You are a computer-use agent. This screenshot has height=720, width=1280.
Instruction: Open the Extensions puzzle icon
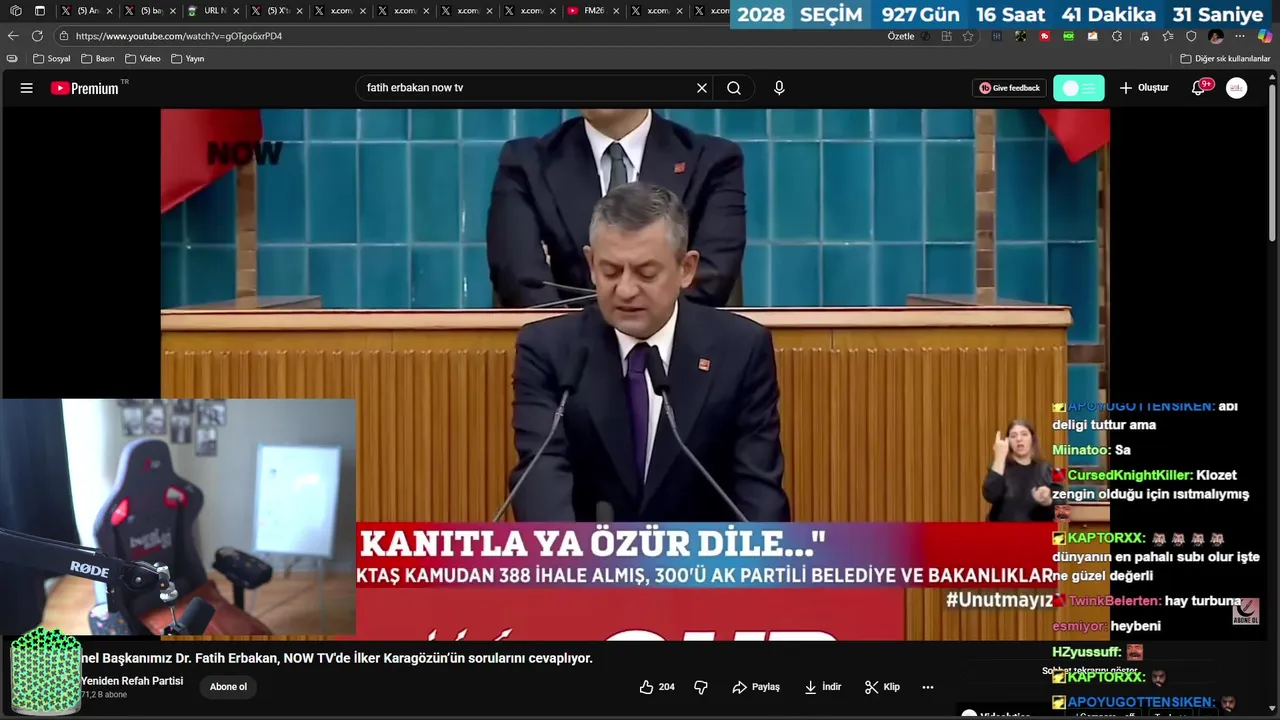pos(1117,36)
